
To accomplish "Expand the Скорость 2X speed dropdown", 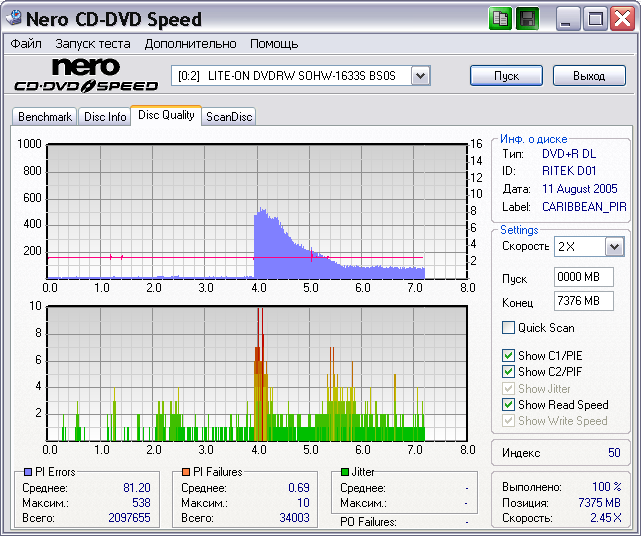I will [614, 246].
